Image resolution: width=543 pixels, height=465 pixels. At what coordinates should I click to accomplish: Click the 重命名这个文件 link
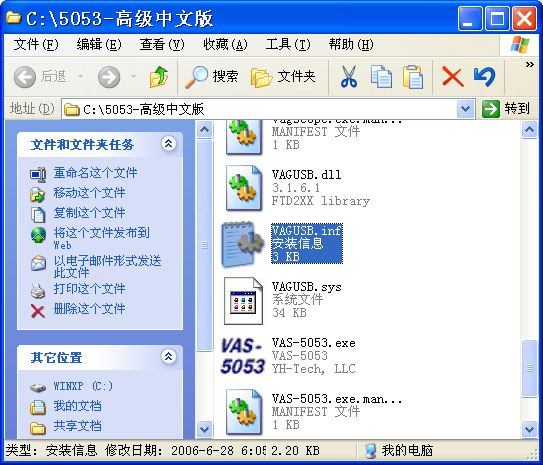95,172
